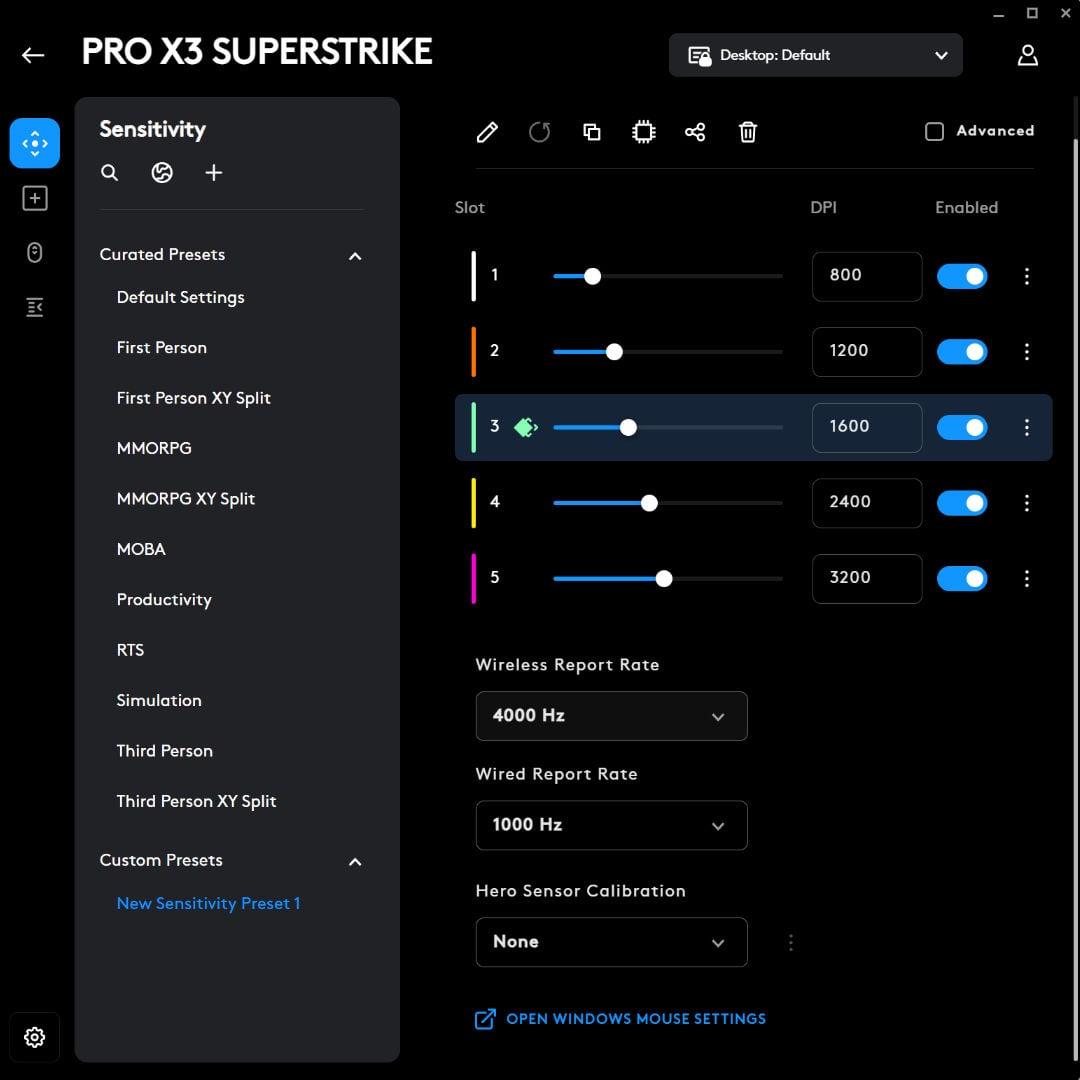This screenshot has width=1080, height=1080.
Task: Click the slot 3 DPI field showing 1600
Action: 866,428
